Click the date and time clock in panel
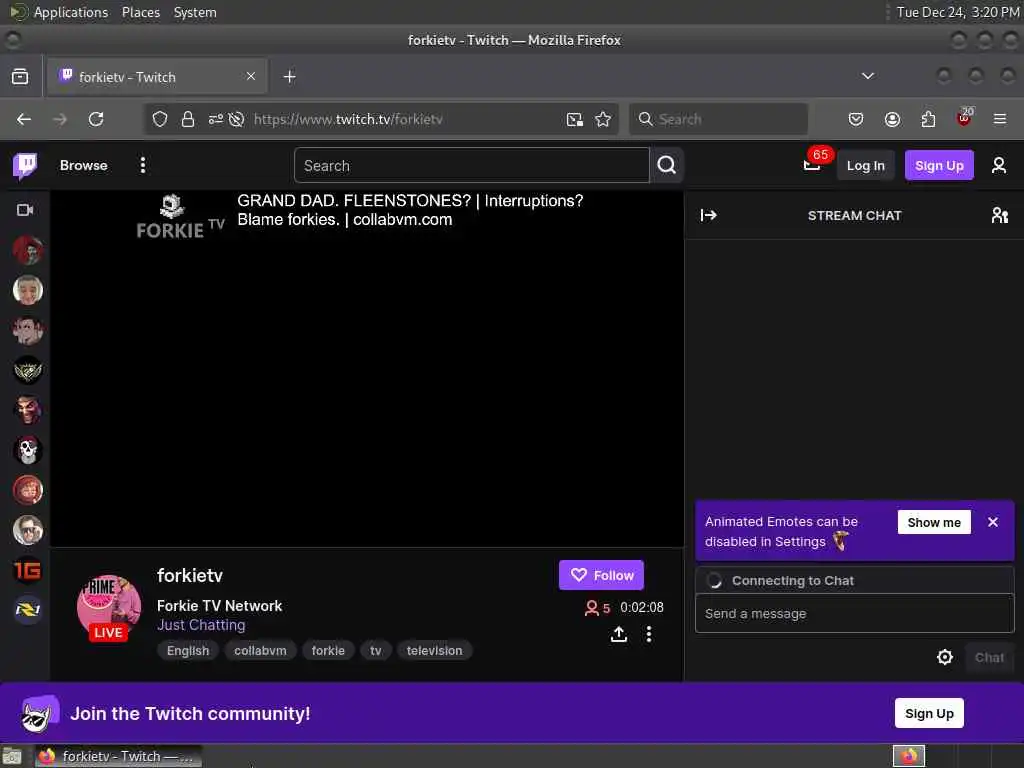This screenshot has width=1024, height=768. pos(957,12)
